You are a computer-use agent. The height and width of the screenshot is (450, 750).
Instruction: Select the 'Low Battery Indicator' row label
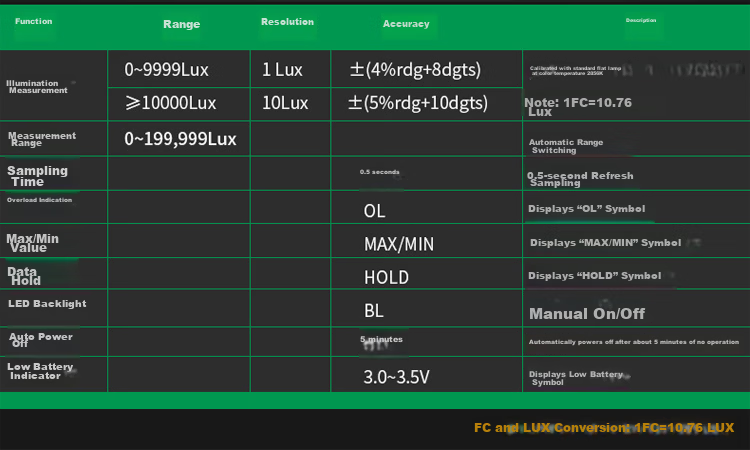40,371
